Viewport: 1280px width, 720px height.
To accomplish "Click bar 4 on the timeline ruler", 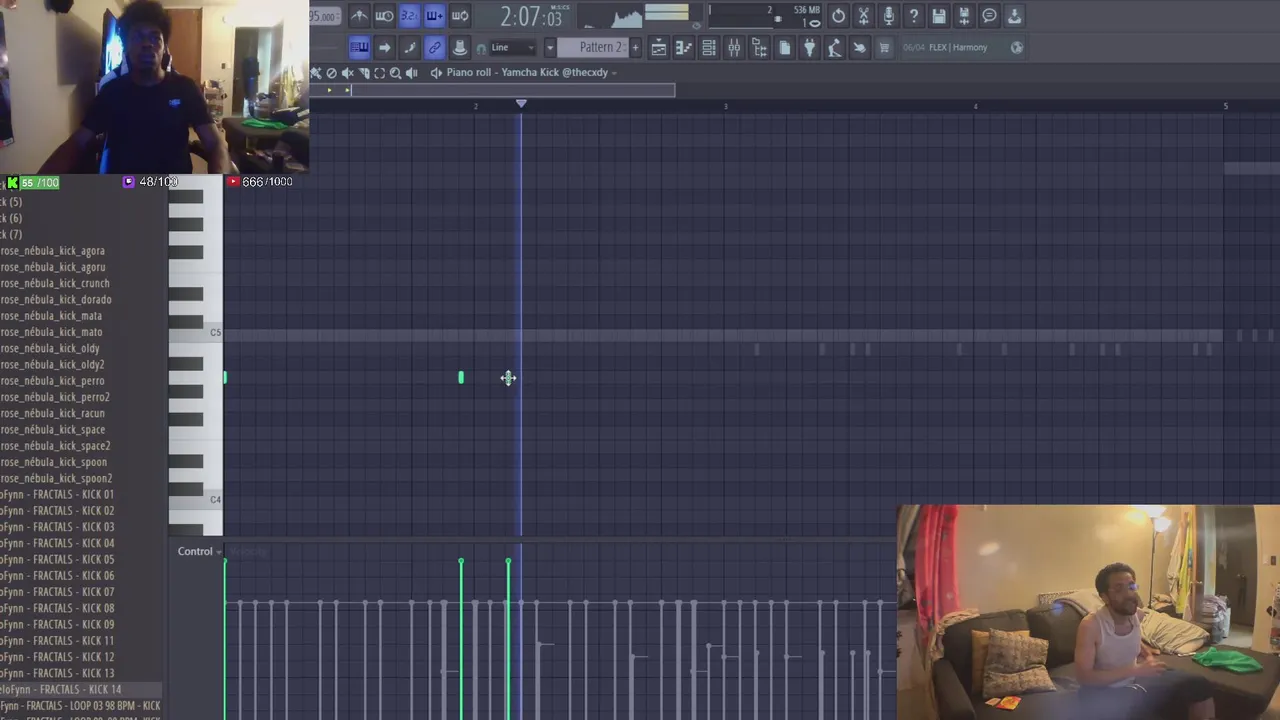I will (x=975, y=106).
